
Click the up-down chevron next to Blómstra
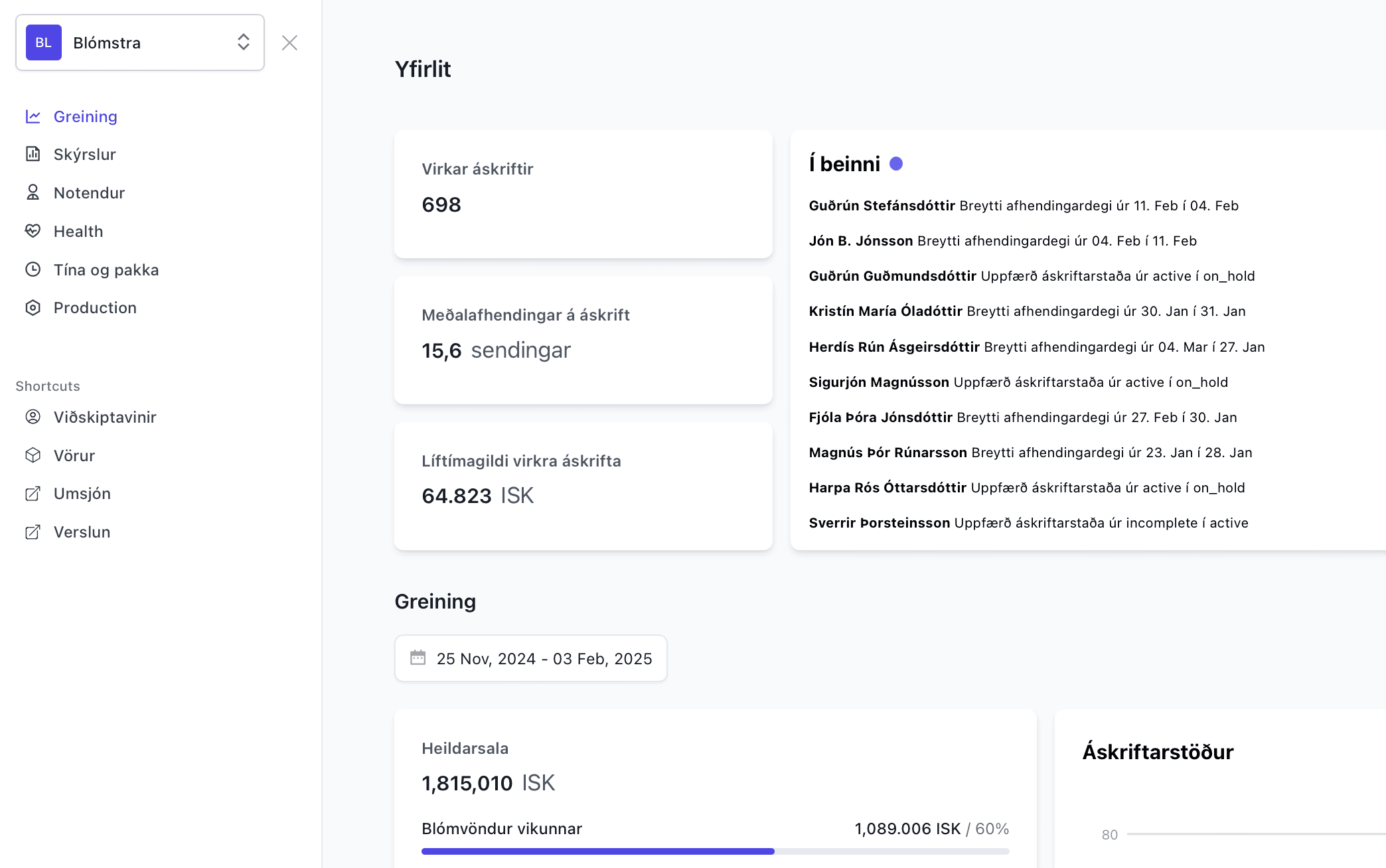[x=243, y=42]
